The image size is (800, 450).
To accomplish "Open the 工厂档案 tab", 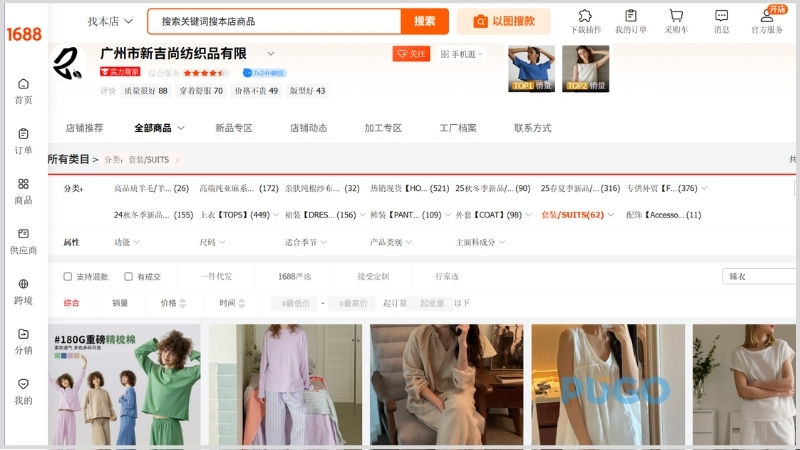I will (458, 128).
